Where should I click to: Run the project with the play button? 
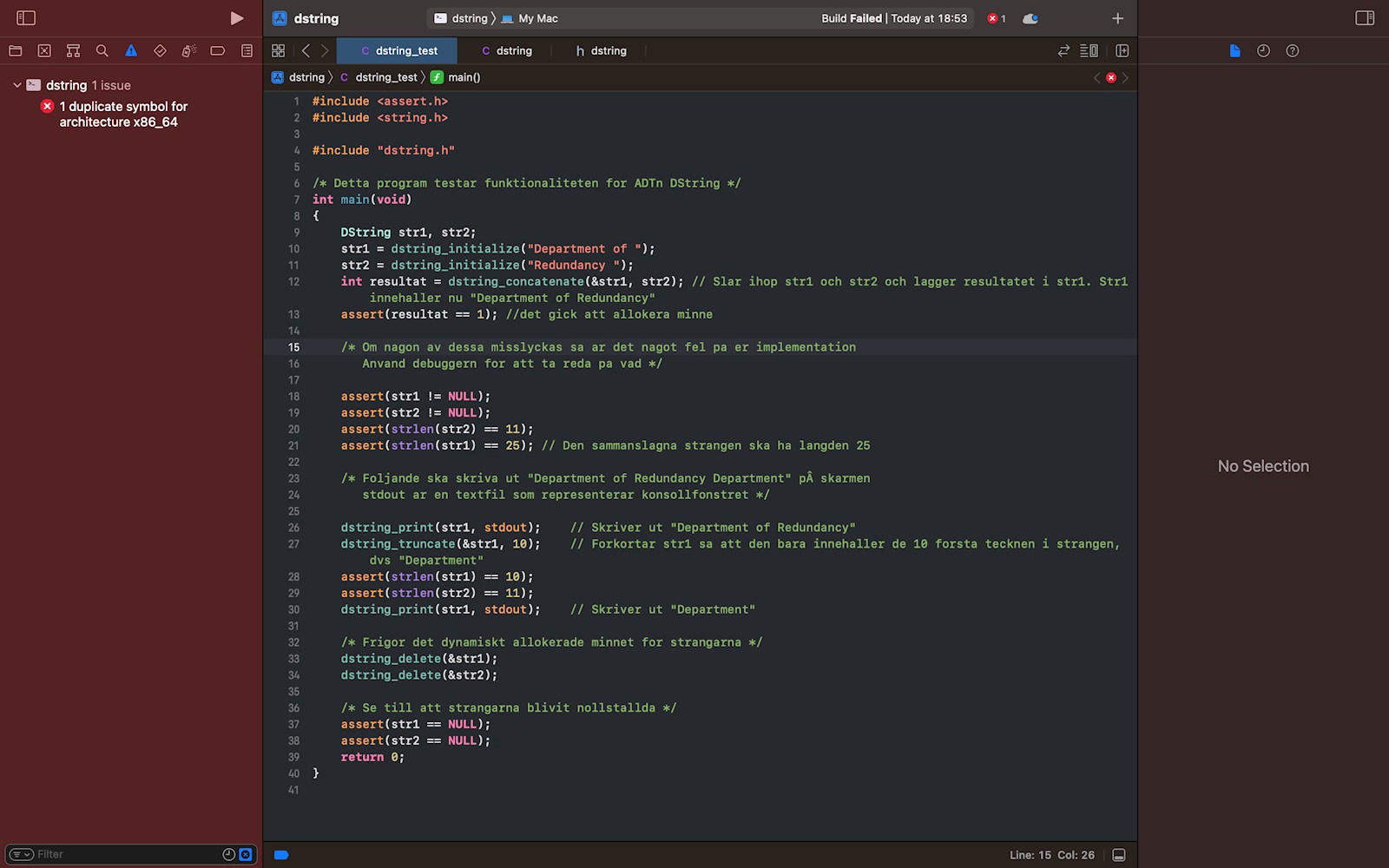pos(236,18)
